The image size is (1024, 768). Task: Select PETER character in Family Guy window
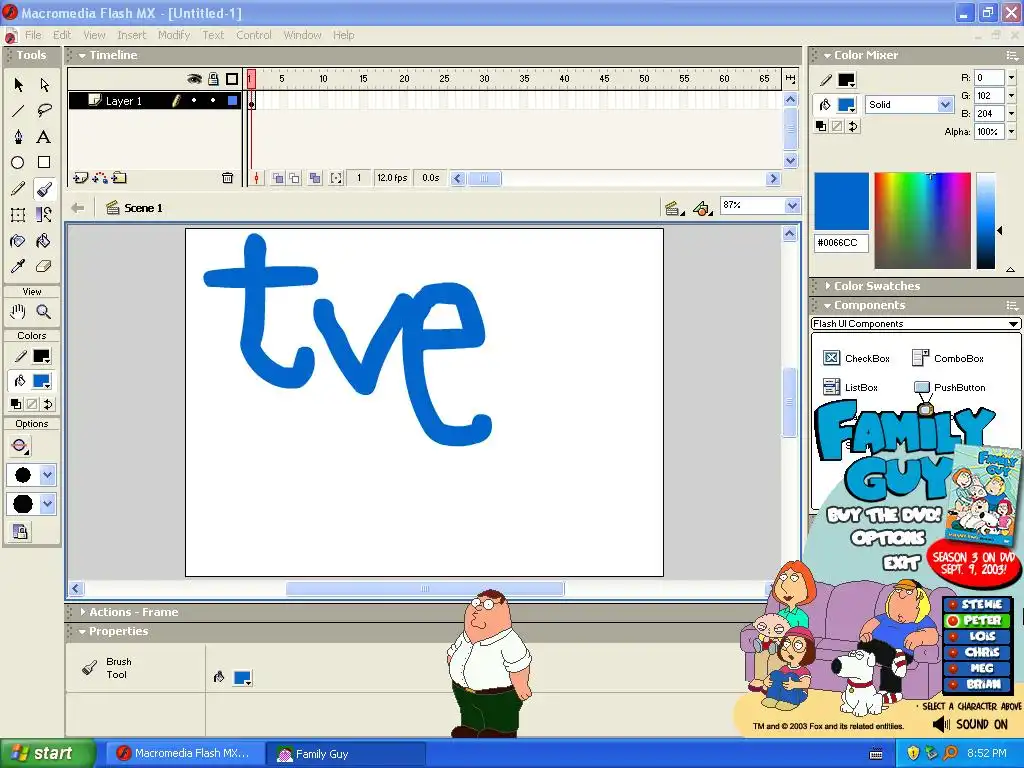pos(976,620)
